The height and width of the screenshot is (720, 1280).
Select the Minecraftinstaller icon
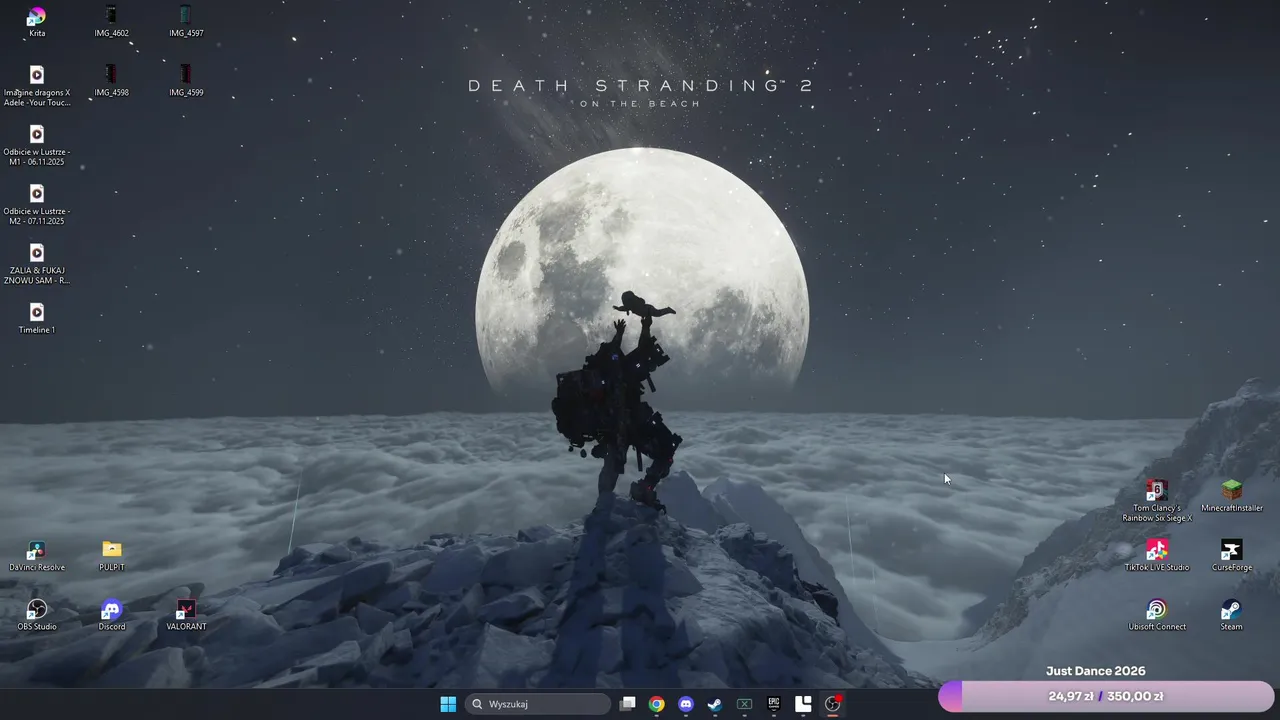tap(1232, 496)
